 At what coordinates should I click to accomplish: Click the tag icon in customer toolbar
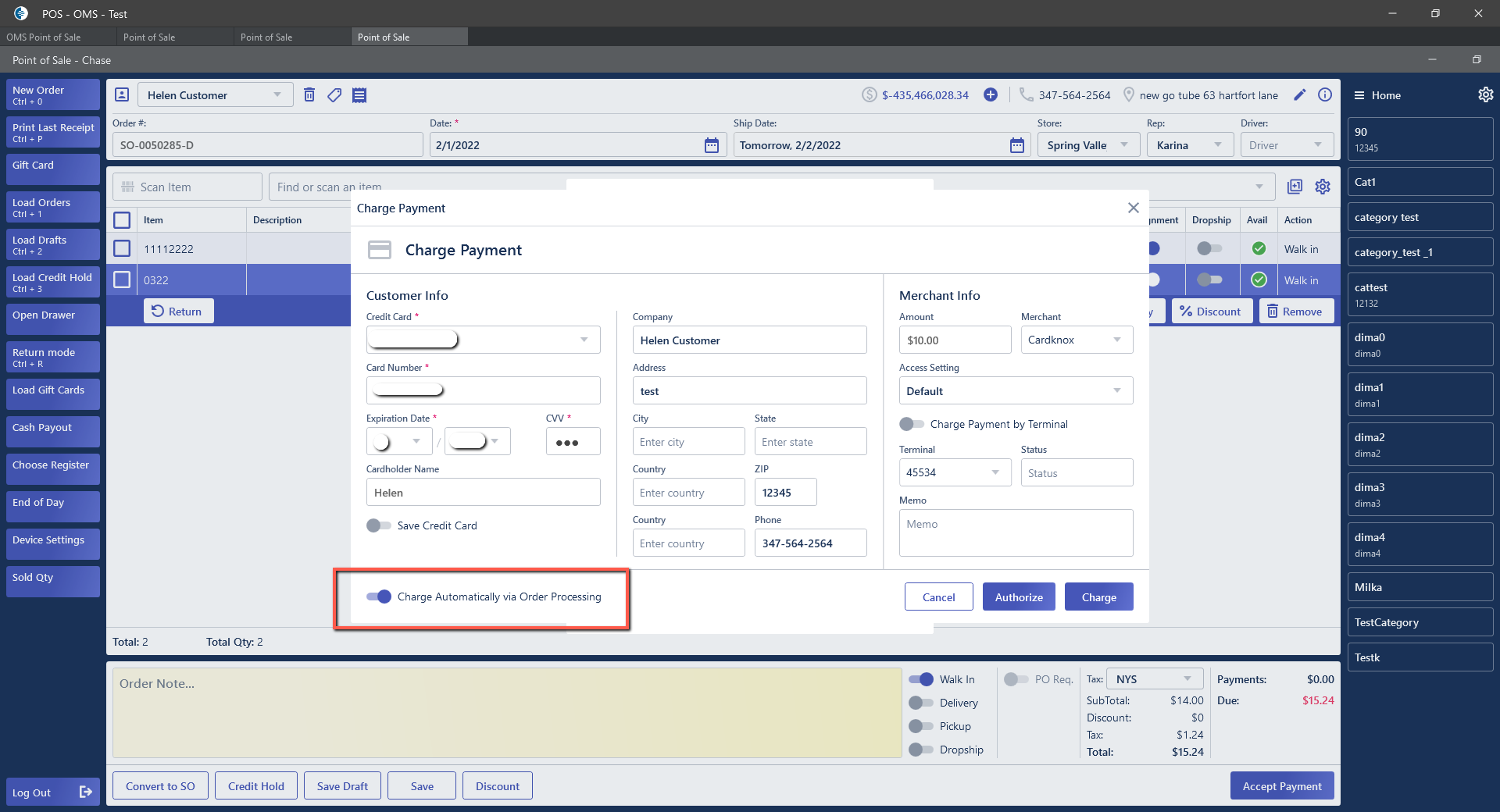(x=334, y=95)
